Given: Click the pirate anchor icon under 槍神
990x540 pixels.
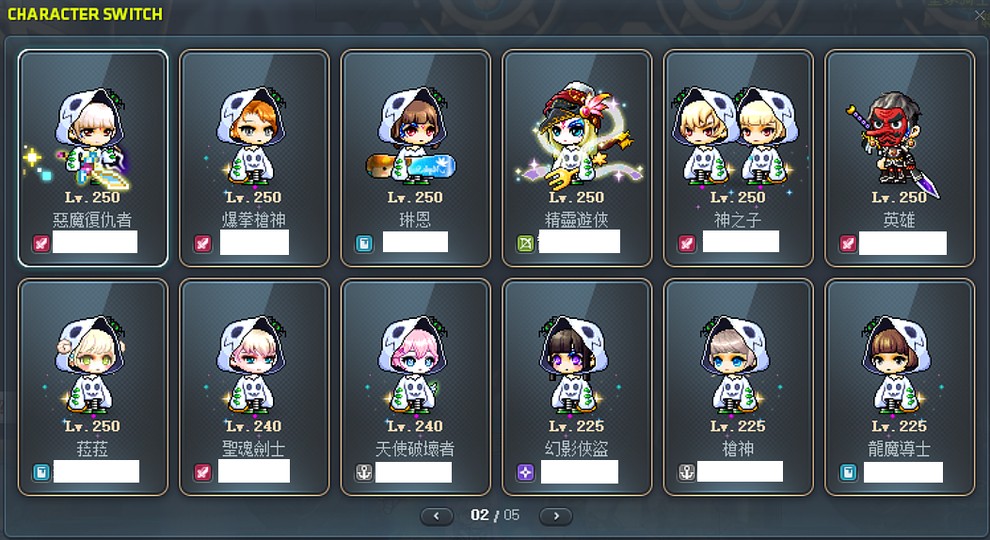Looking at the screenshot, I should tap(687, 472).
